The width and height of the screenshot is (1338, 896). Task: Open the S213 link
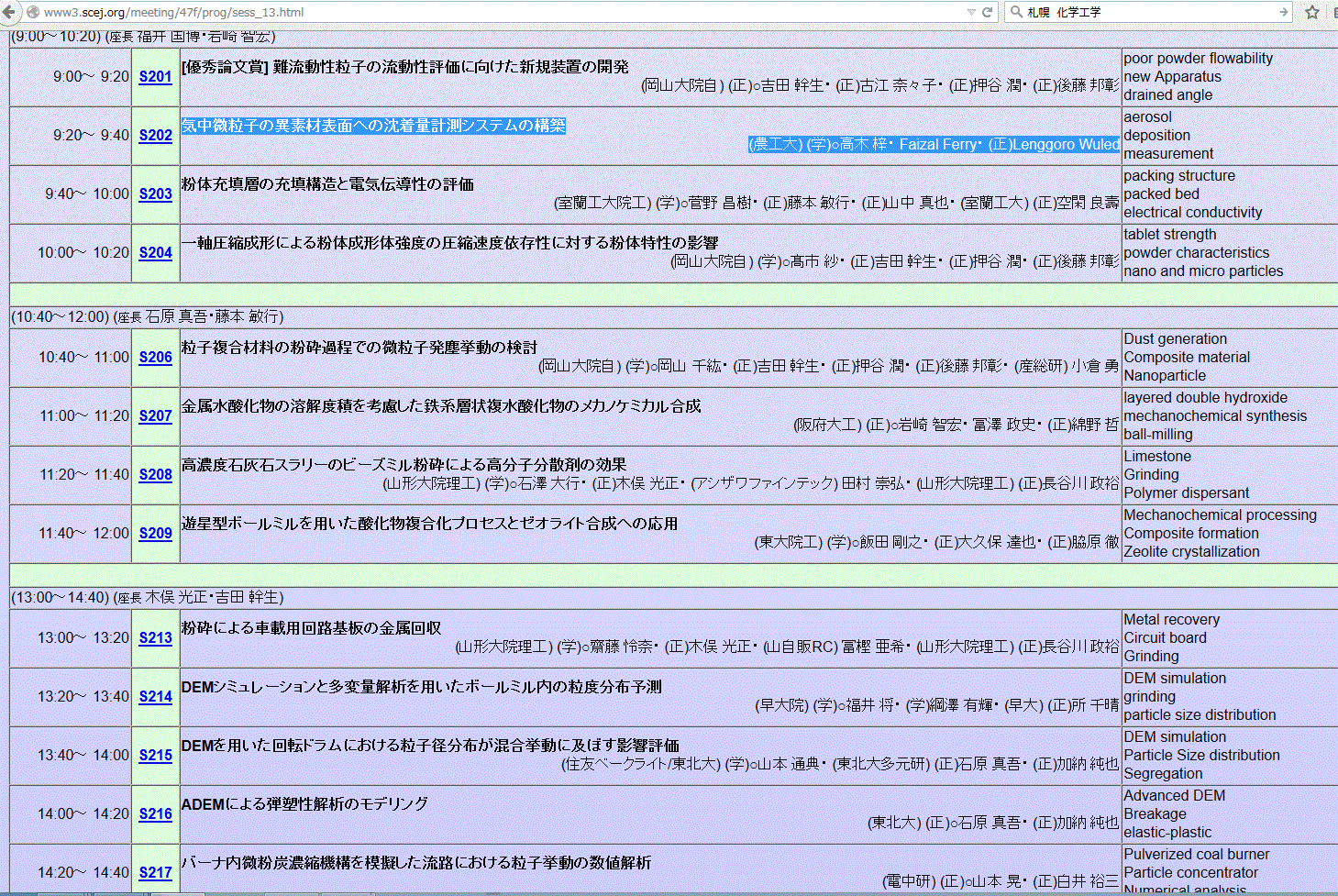click(155, 638)
